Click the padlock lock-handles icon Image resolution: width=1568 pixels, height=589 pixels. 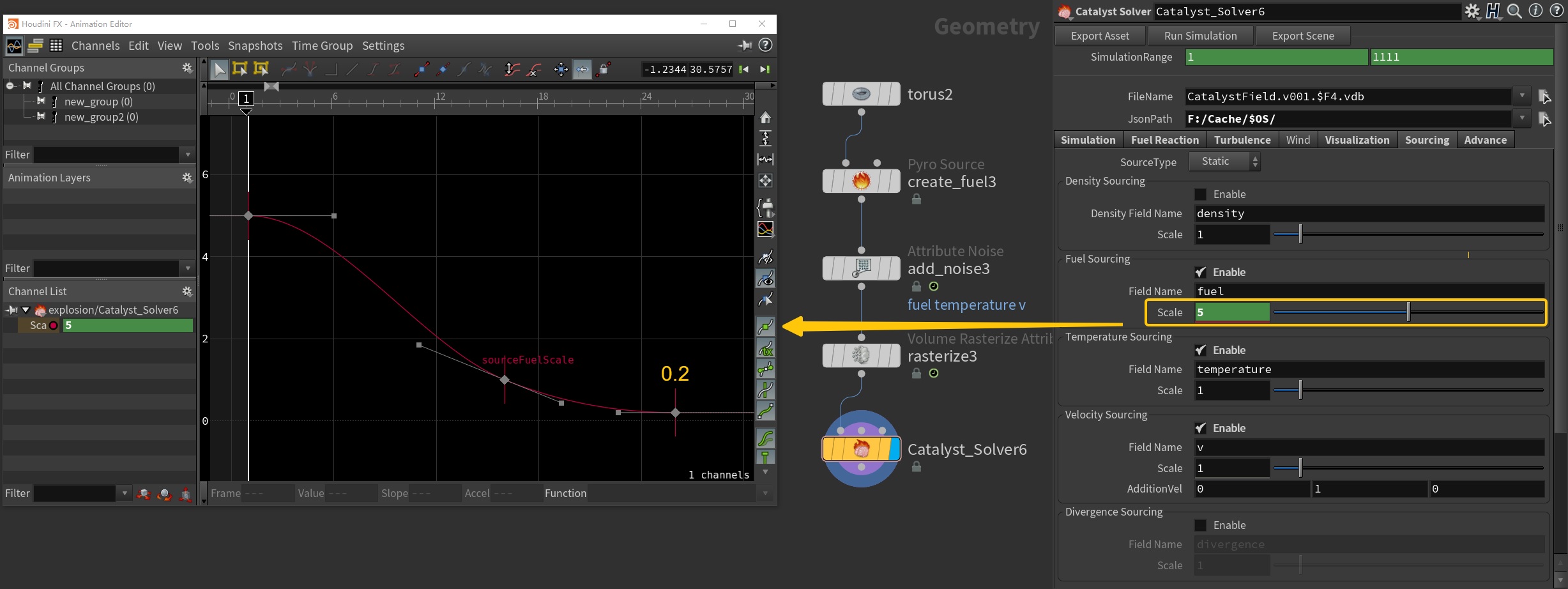tap(604, 68)
